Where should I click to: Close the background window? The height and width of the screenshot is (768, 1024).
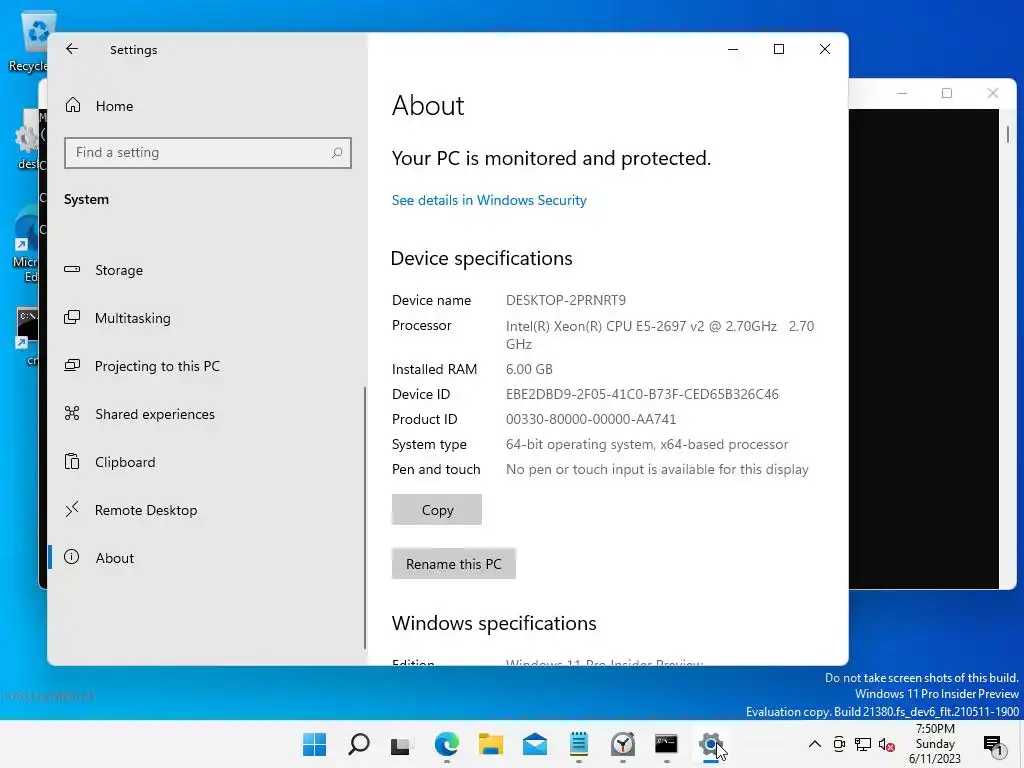993,93
